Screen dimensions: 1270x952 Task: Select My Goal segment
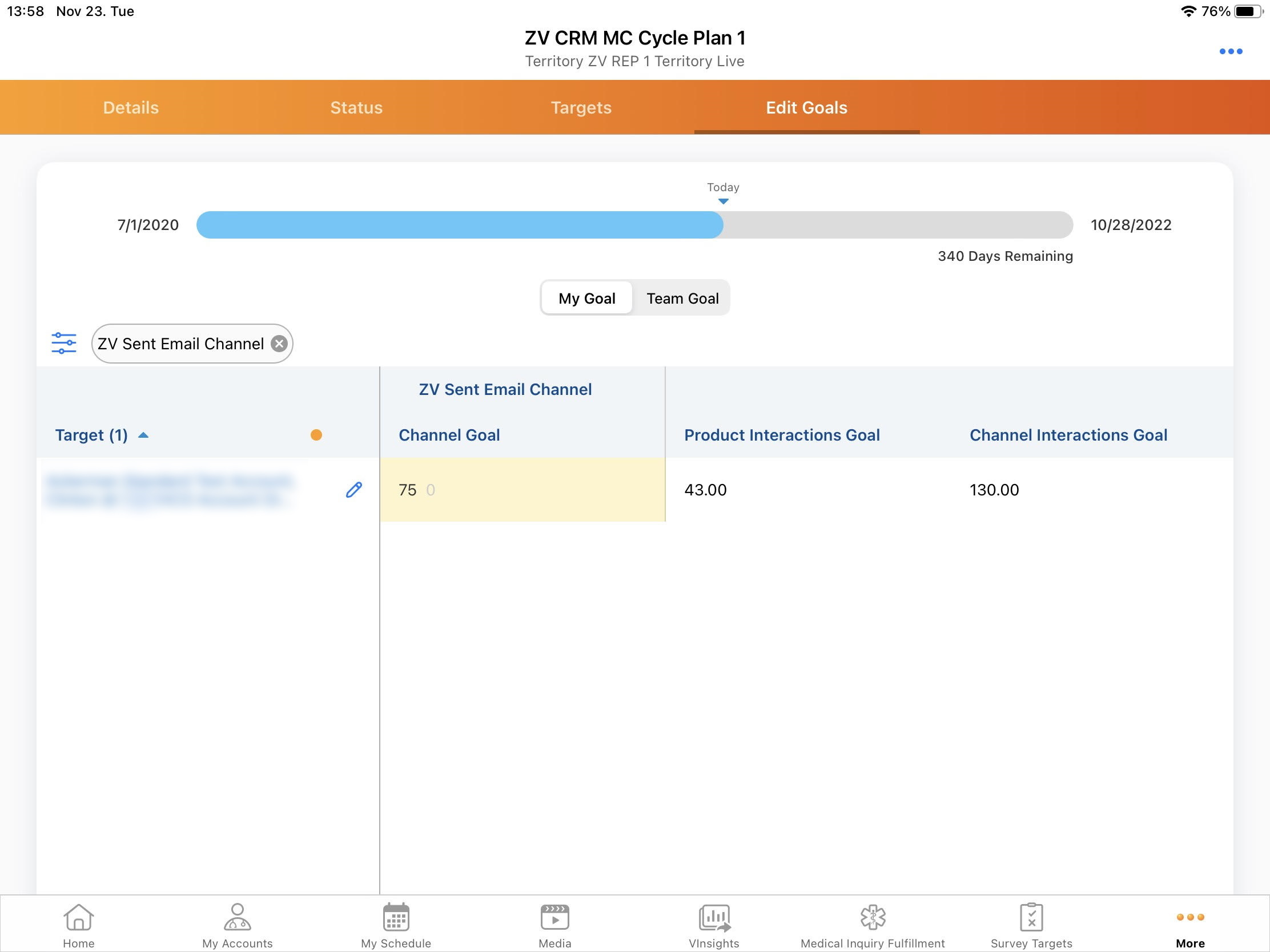586,298
